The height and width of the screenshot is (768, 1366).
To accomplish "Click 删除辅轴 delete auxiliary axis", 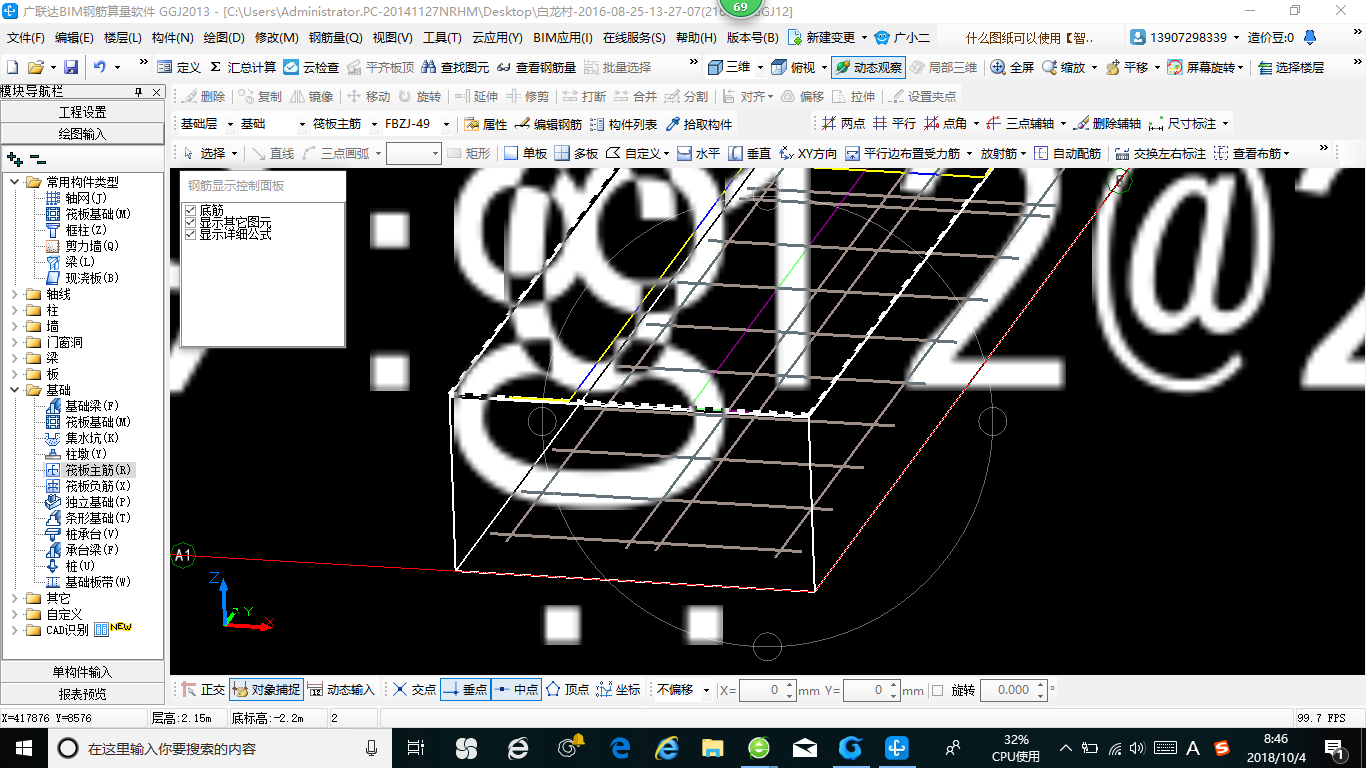I will [x=1106, y=123].
